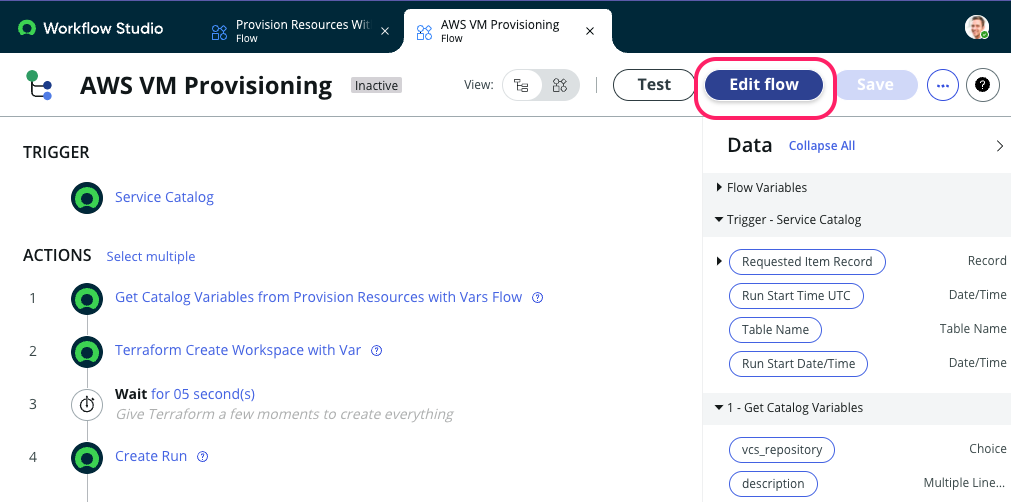The width and height of the screenshot is (1011, 502).
Task: Switch to Provision Resources flow tab
Action: coord(302,30)
